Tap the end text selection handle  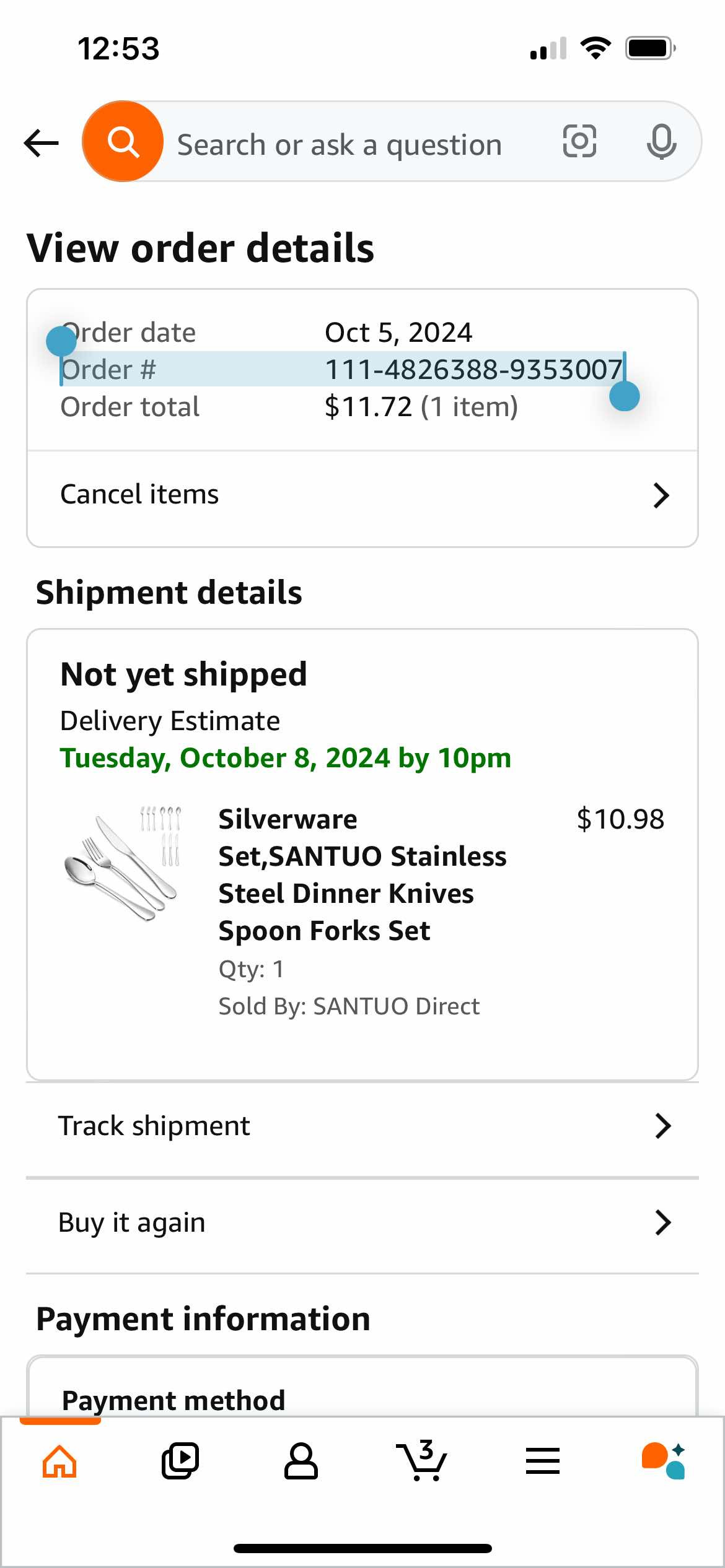pos(625,396)
